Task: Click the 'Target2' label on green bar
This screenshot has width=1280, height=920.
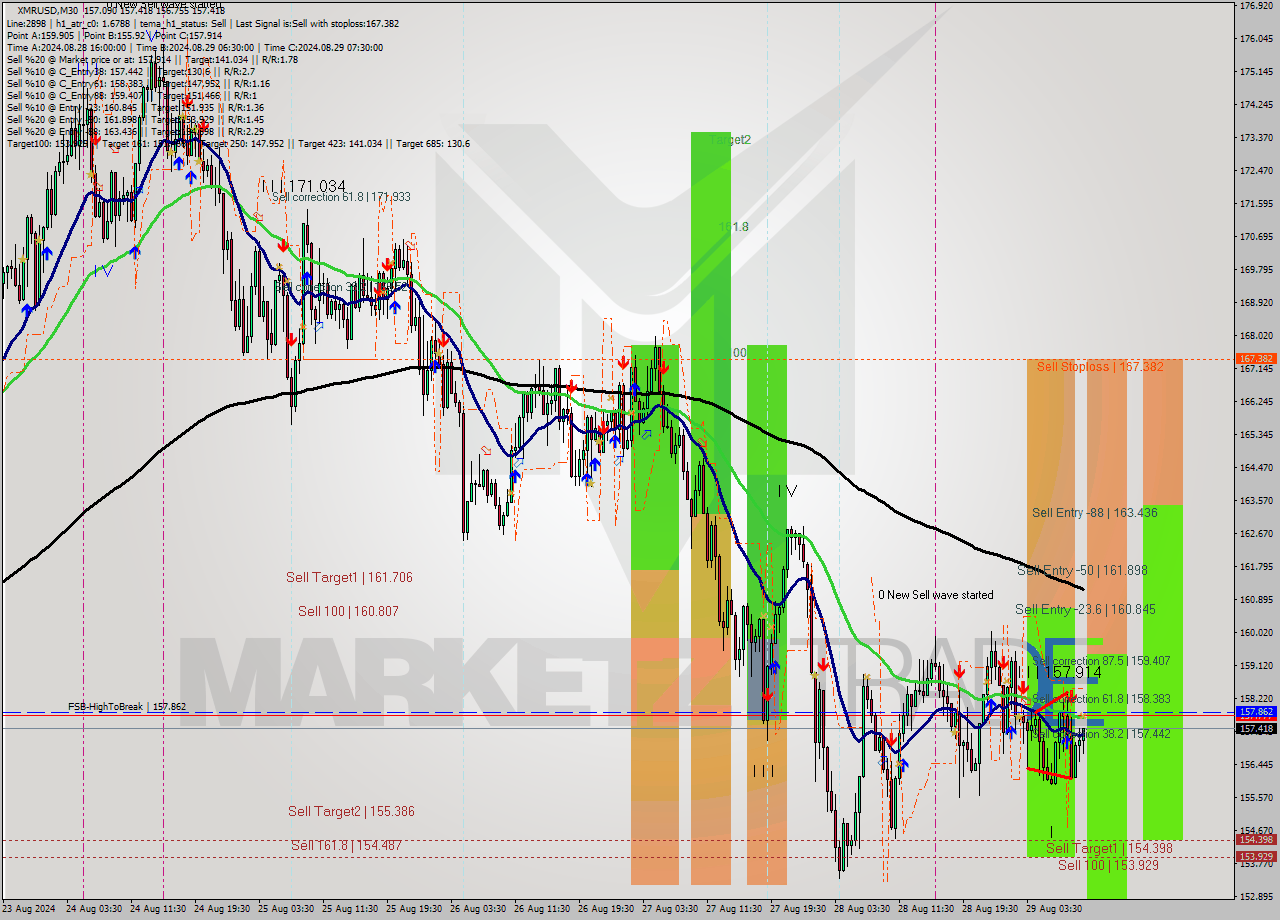Action: tap(730, 140)
